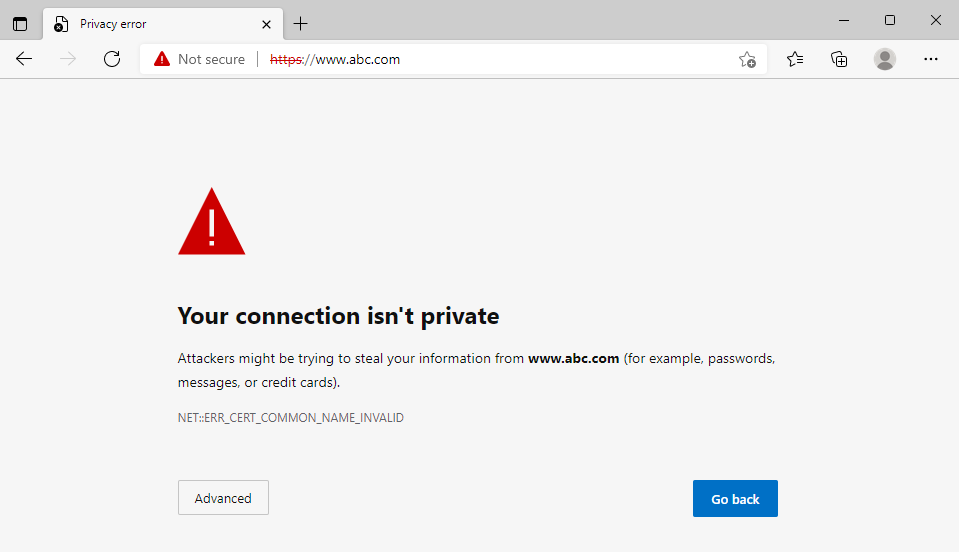This screenshot has height=552, width=959.
Task: Click the Go back button
Action: coord(735,499)
